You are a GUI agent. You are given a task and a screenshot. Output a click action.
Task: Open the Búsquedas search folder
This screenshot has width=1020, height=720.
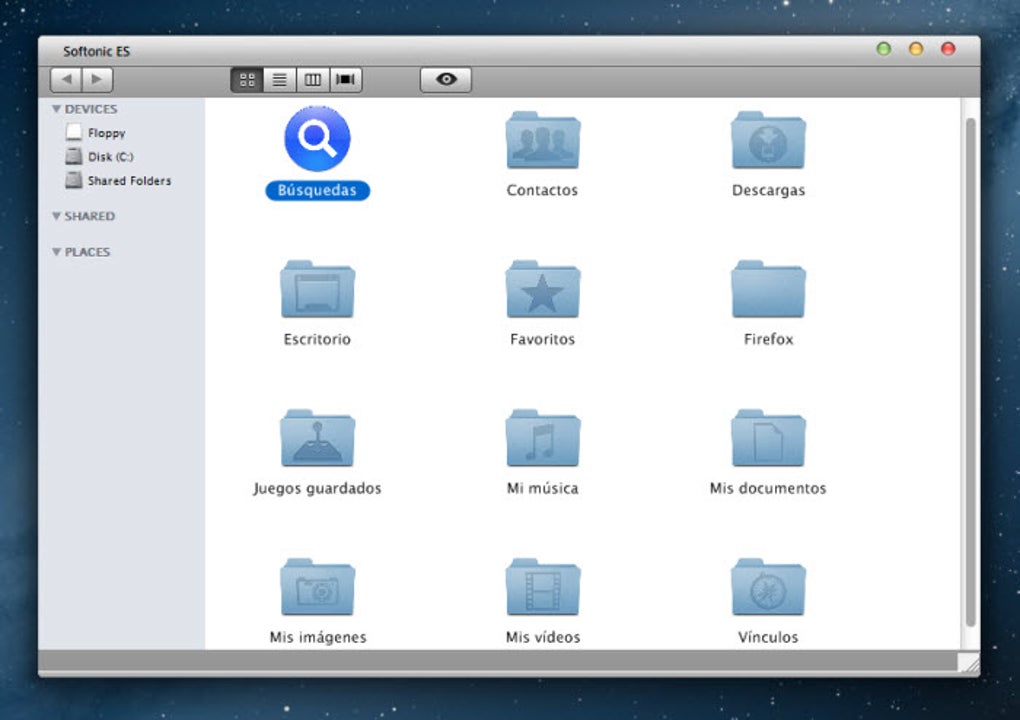pos(317,140)
